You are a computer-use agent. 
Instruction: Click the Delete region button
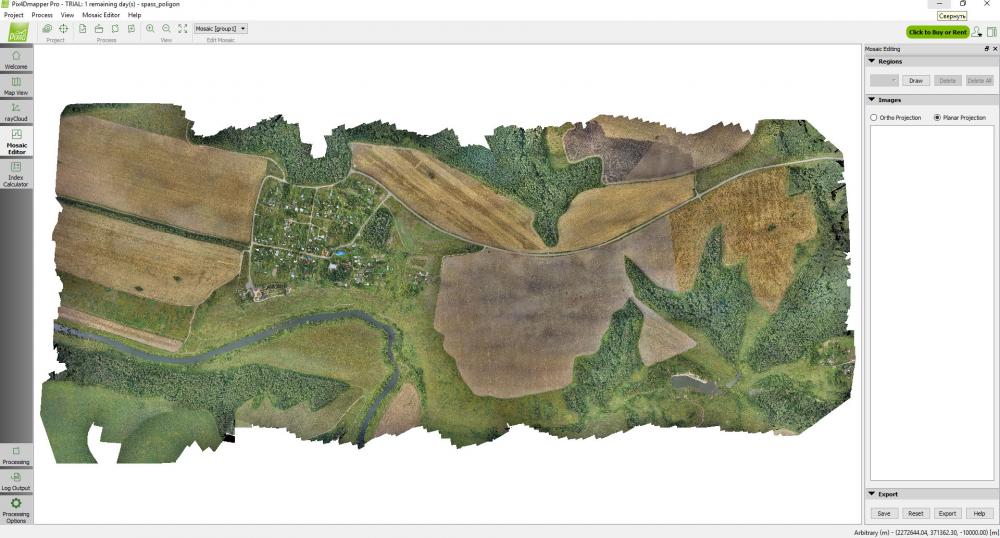point(948,80)
